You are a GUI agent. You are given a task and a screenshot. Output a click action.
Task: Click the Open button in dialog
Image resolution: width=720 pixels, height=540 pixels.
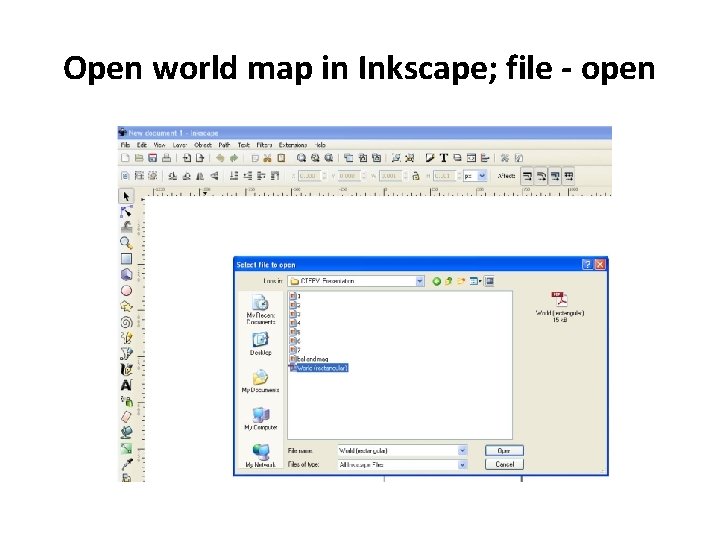click(504, 451)
